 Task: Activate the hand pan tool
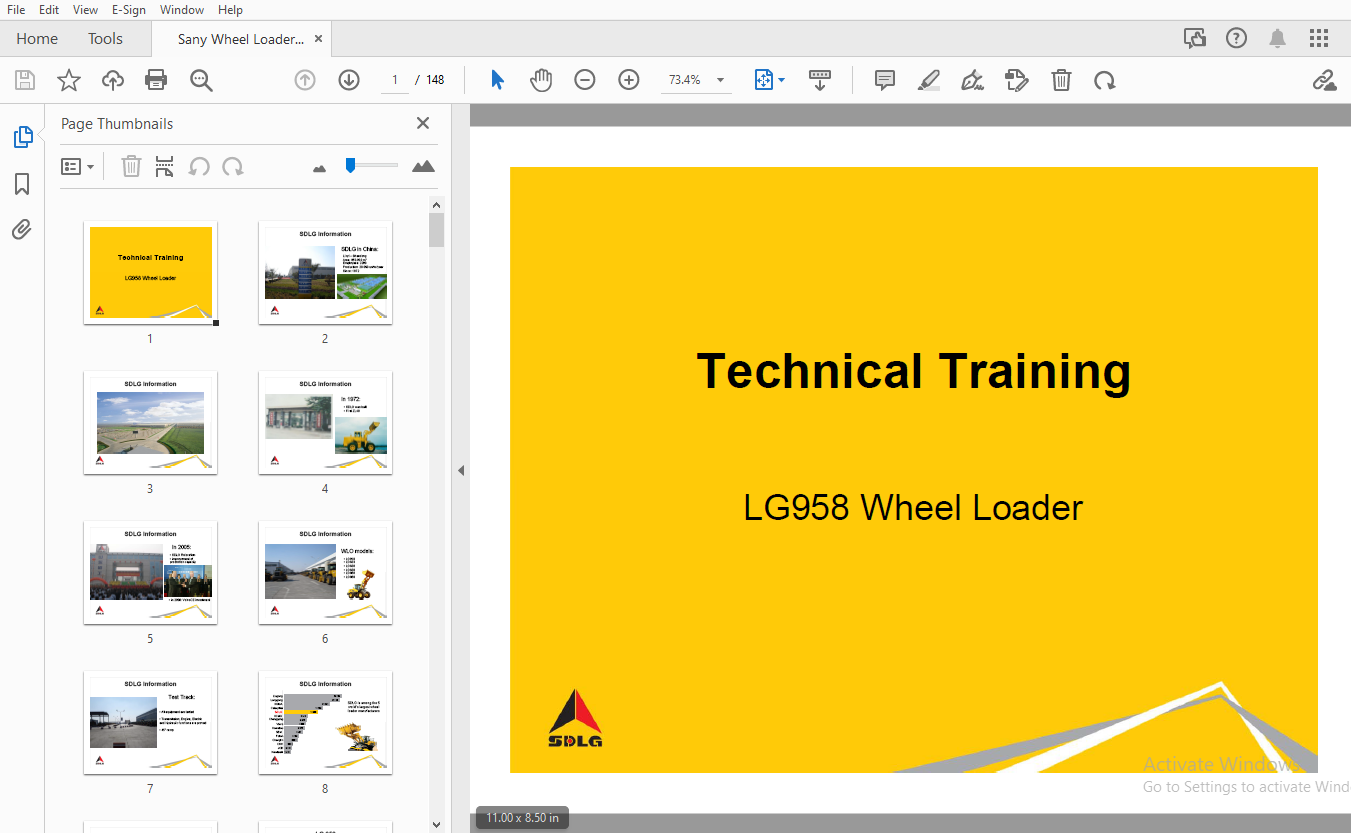point(541,80)
